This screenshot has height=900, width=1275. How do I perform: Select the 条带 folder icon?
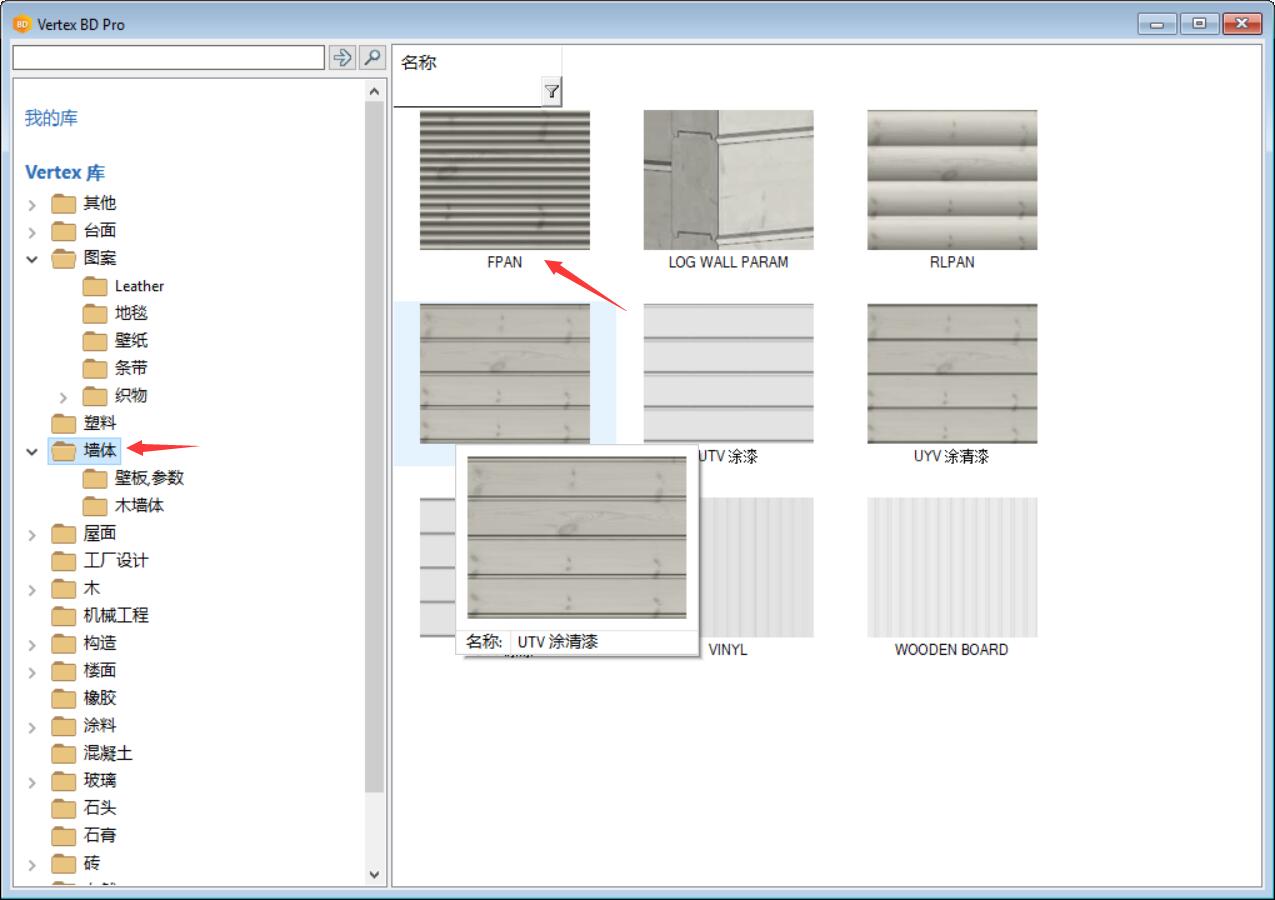click(x=95, y=368)
